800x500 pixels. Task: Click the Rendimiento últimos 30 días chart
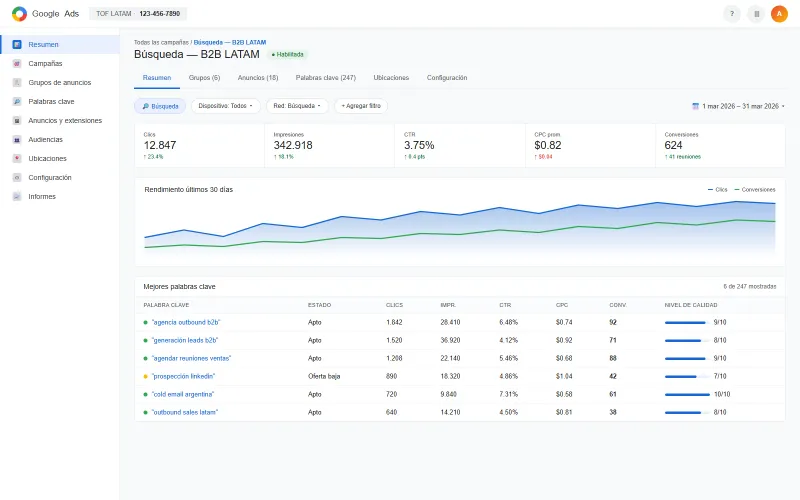tap(460, 222)
